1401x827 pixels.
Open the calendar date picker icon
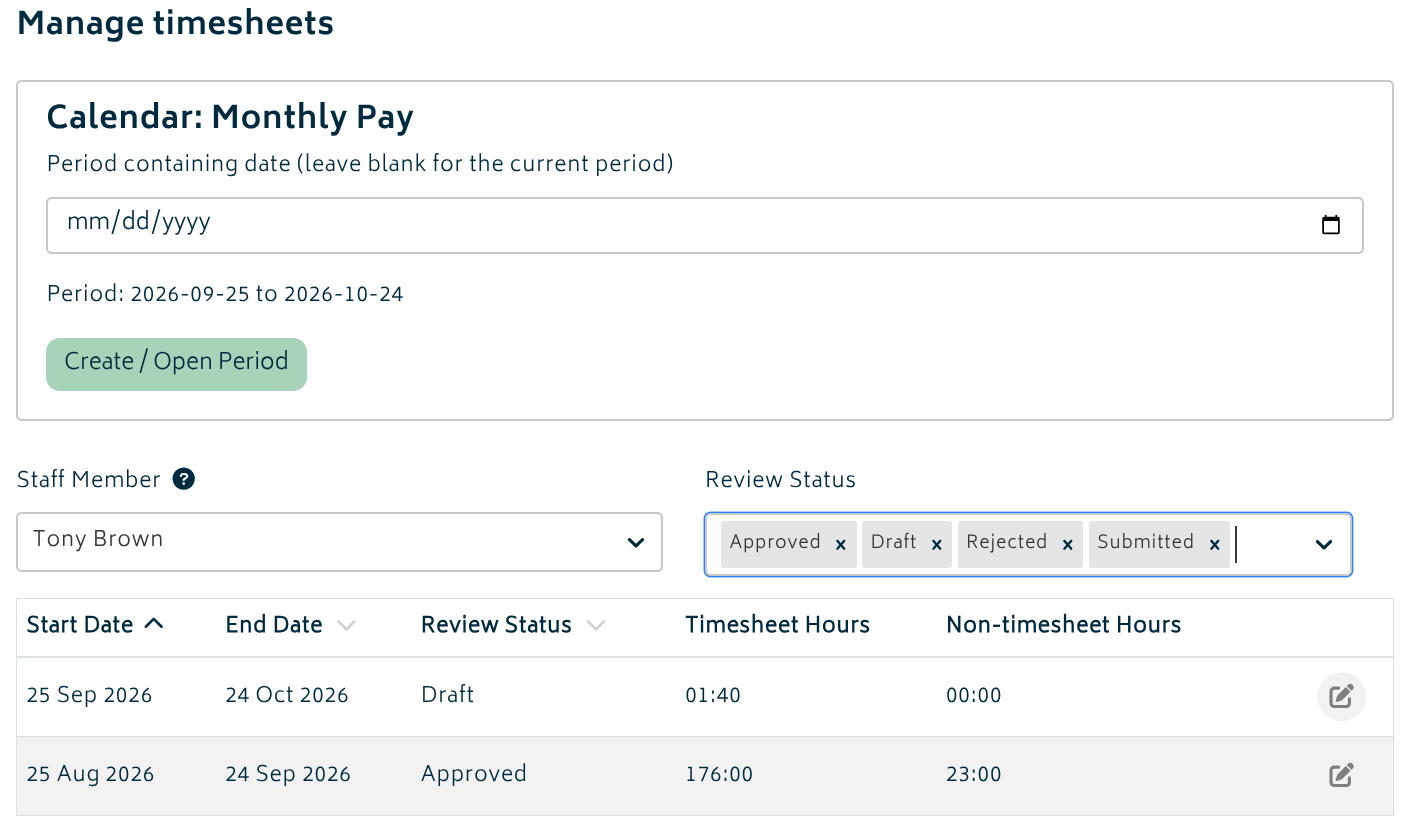pyautogui.click(x=1331, y=225)
